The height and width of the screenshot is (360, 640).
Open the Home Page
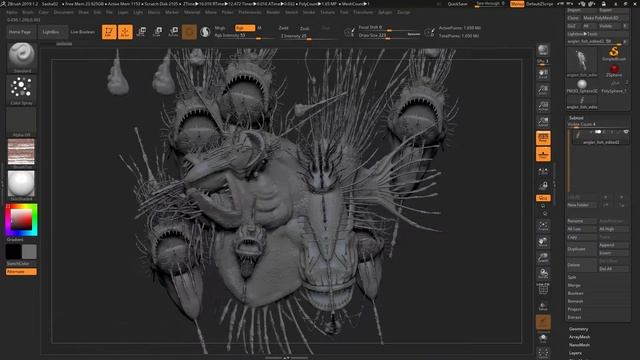[20, 32]
